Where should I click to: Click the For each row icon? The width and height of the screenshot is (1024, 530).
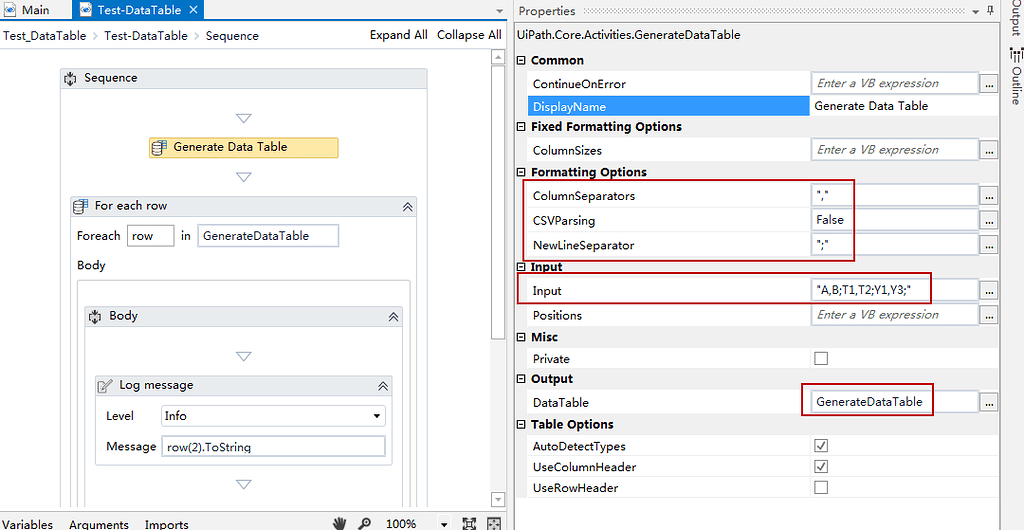80,206
